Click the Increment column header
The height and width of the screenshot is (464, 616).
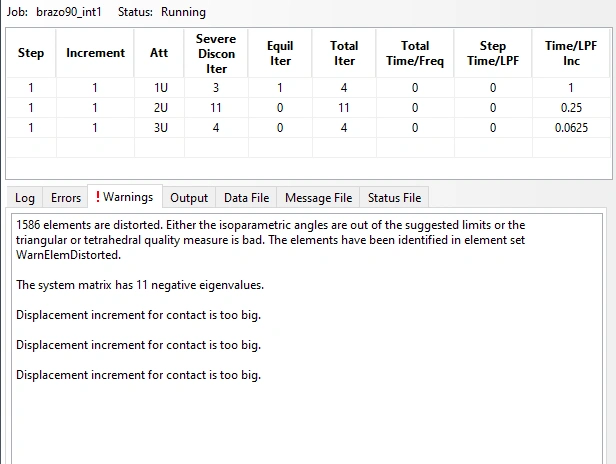(x=95, y=53)
